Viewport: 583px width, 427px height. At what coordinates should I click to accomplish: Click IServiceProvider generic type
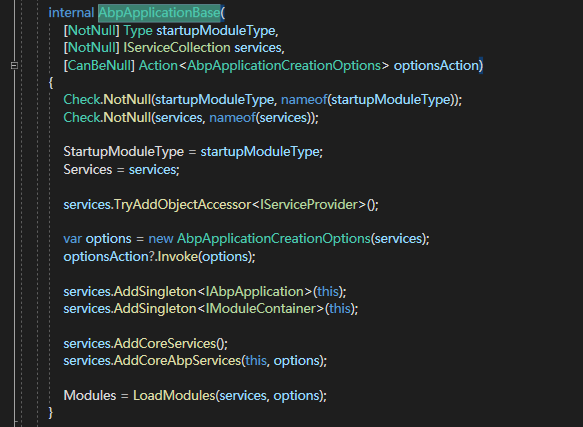coord(309,205)
